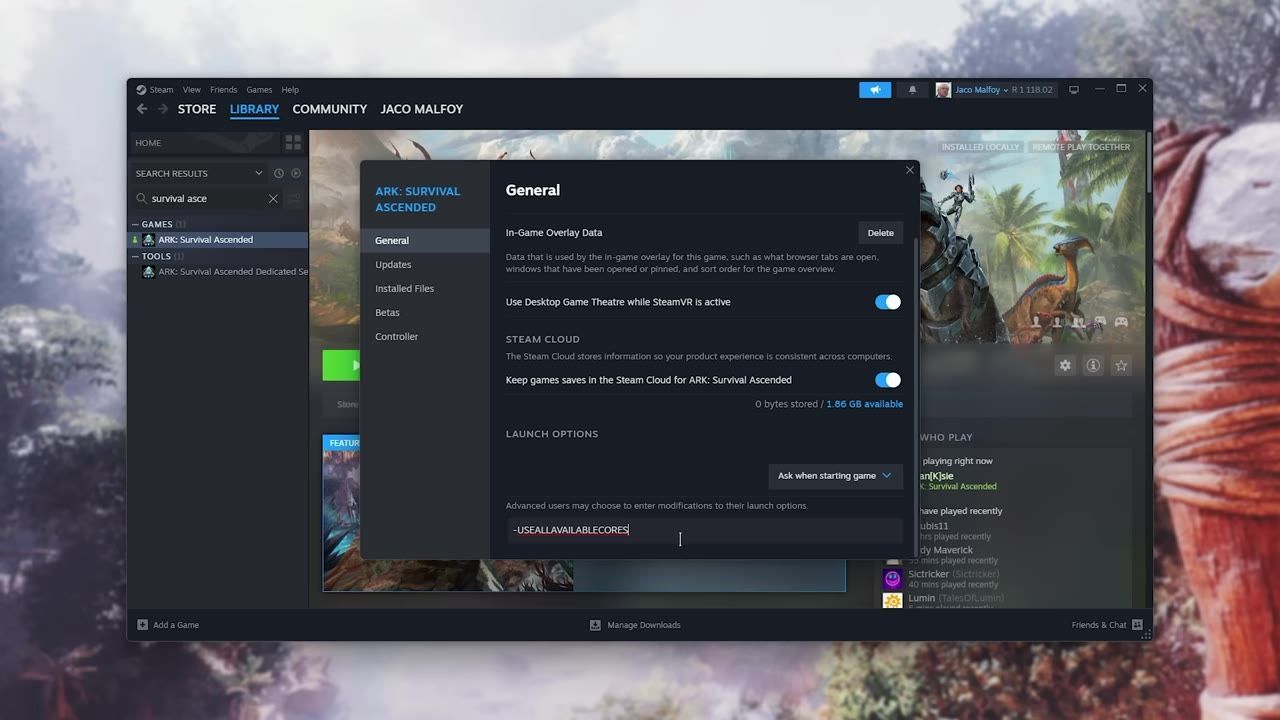
Task: Open game settings gear icon
Action: click(x=1065, y=366)
